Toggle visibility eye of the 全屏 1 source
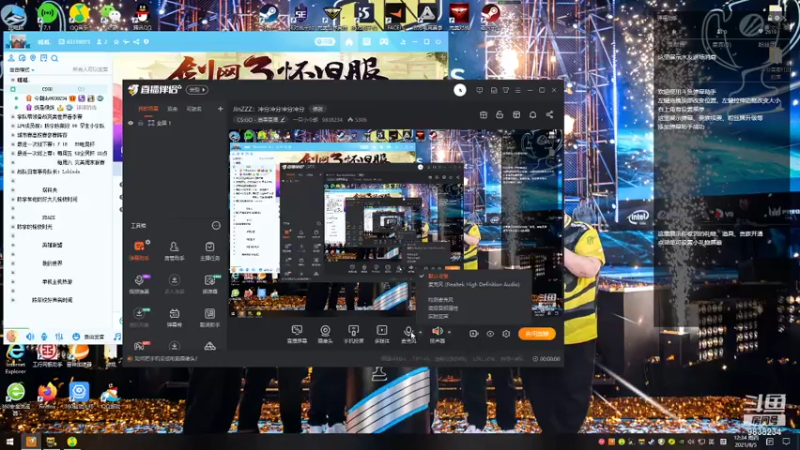 point(131,123)
